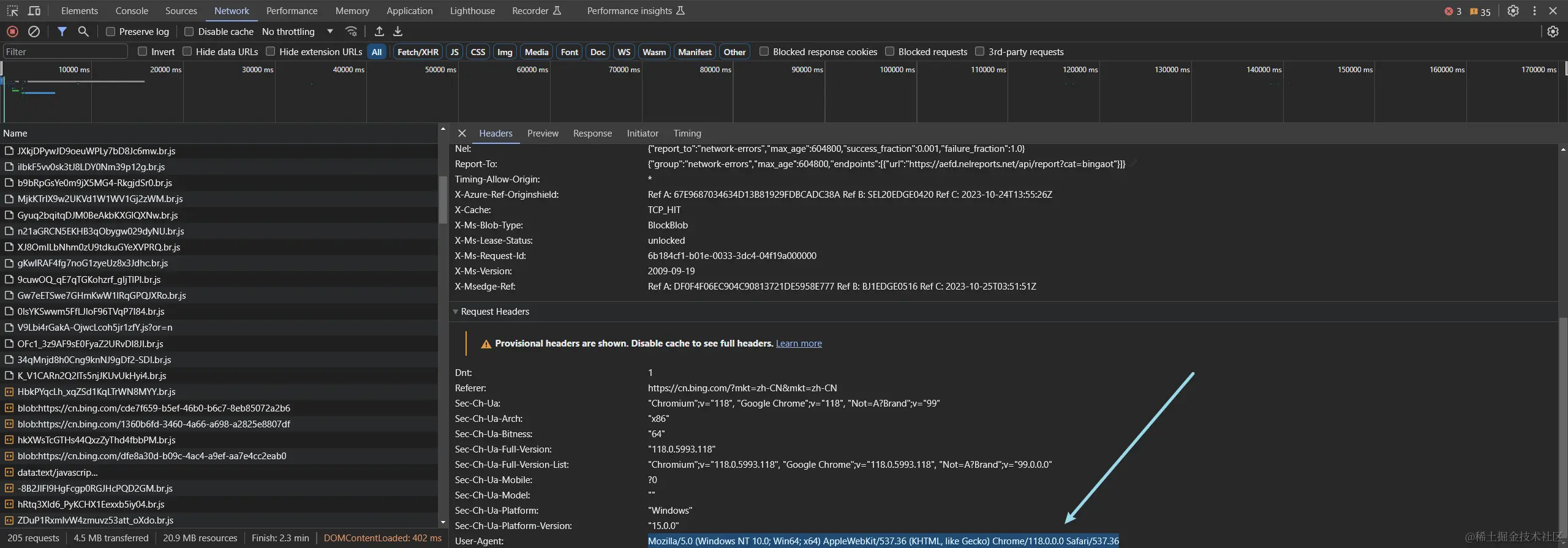Screen dimensions: 1568x548
Task: Click the Recorder tab flask icon
Action: [x=557, y=10]
